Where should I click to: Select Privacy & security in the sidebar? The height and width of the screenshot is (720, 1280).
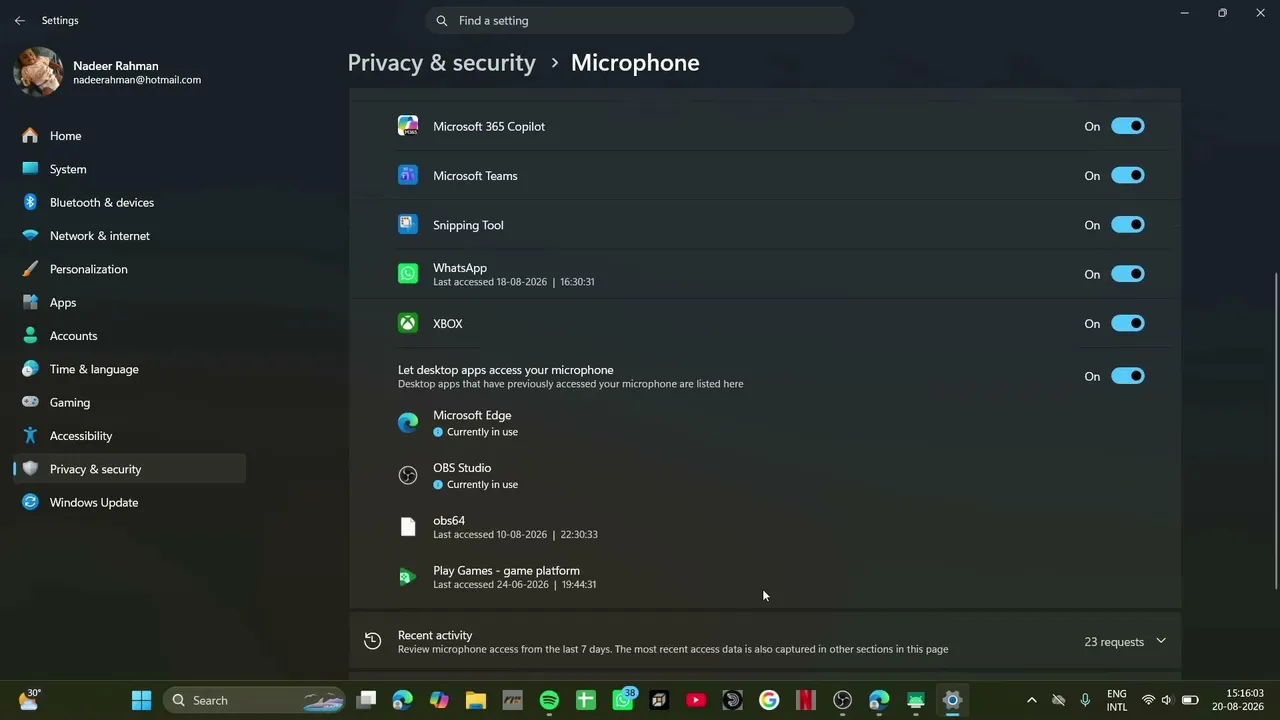pos(129,469)
